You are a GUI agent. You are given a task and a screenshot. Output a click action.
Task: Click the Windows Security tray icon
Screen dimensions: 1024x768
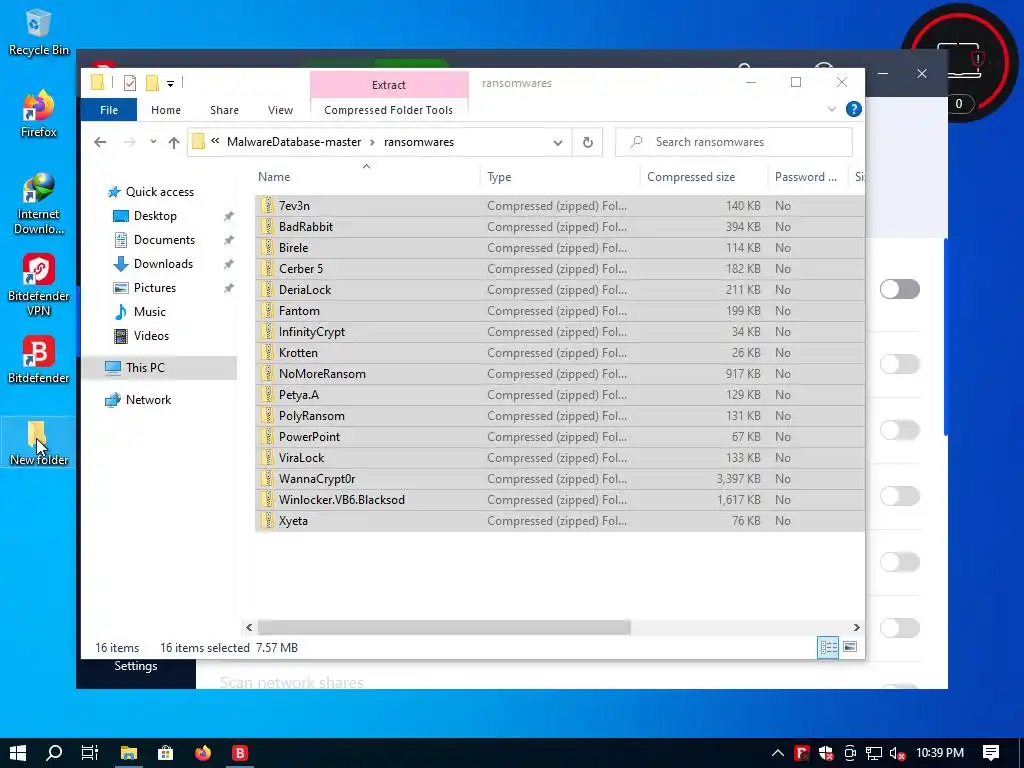825,753
